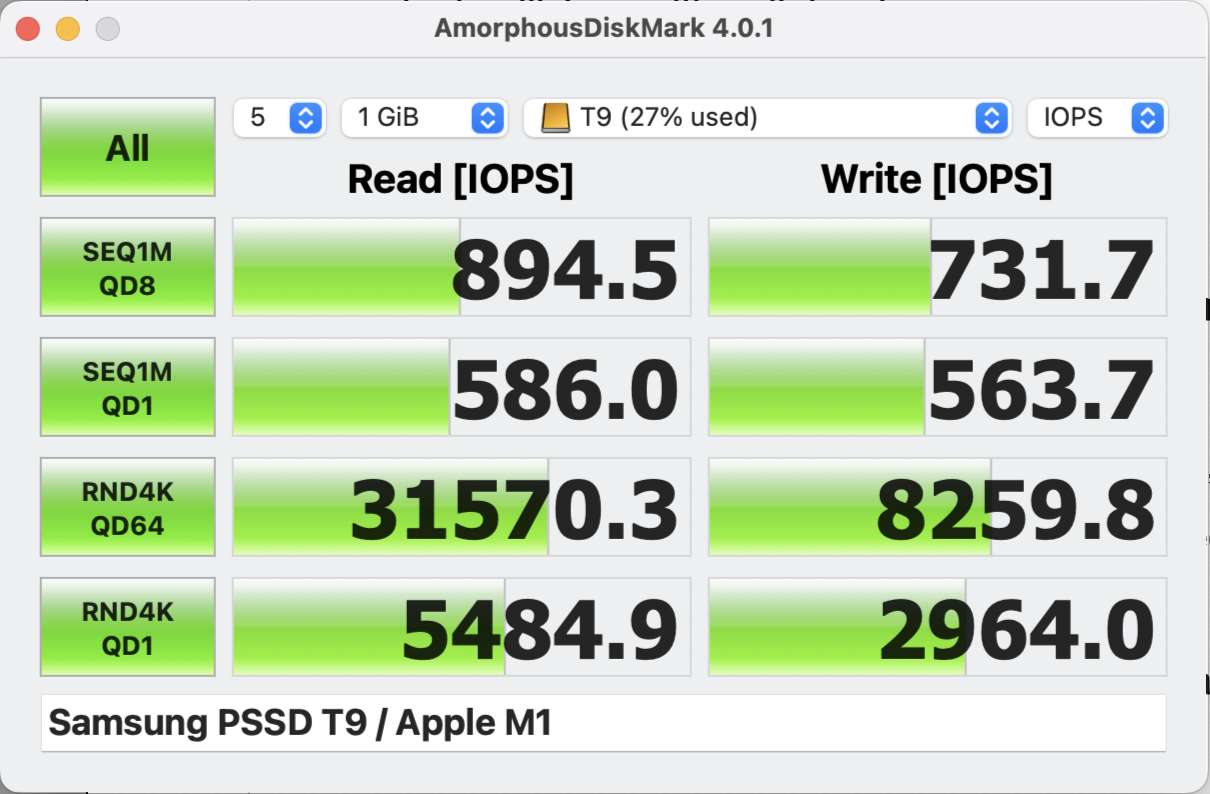Click the RND4K QD64 write result 8259.8
1210x794 pixels.
(937, 507)
